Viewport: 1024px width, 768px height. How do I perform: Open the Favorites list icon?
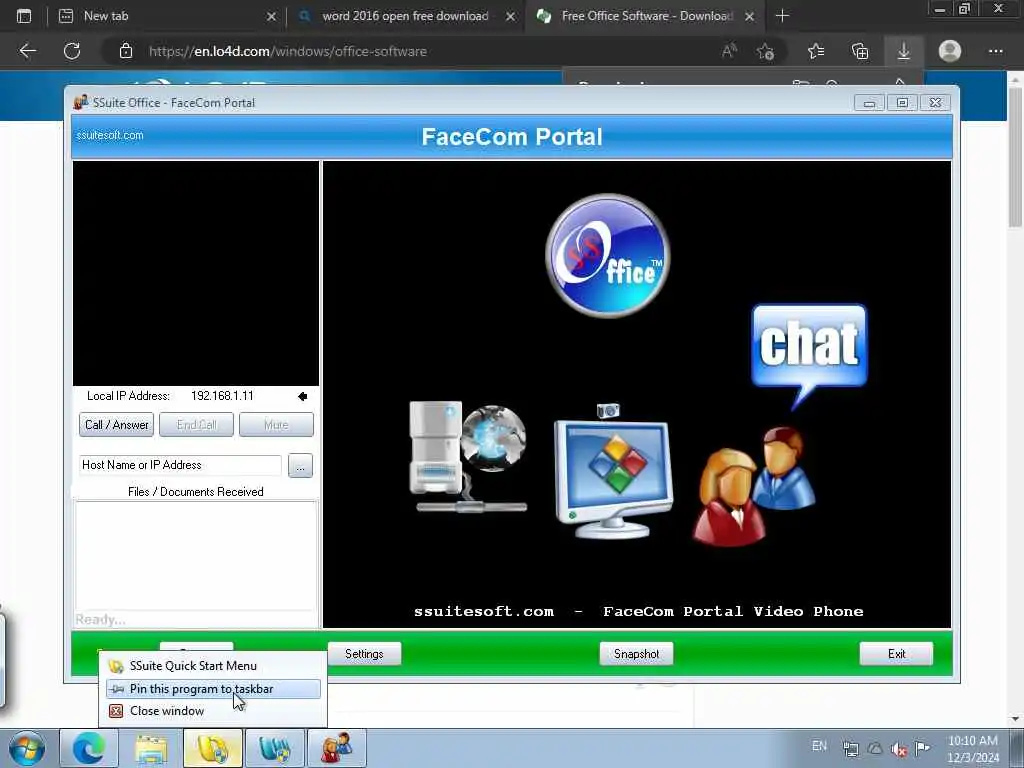[x=816, y=51]
